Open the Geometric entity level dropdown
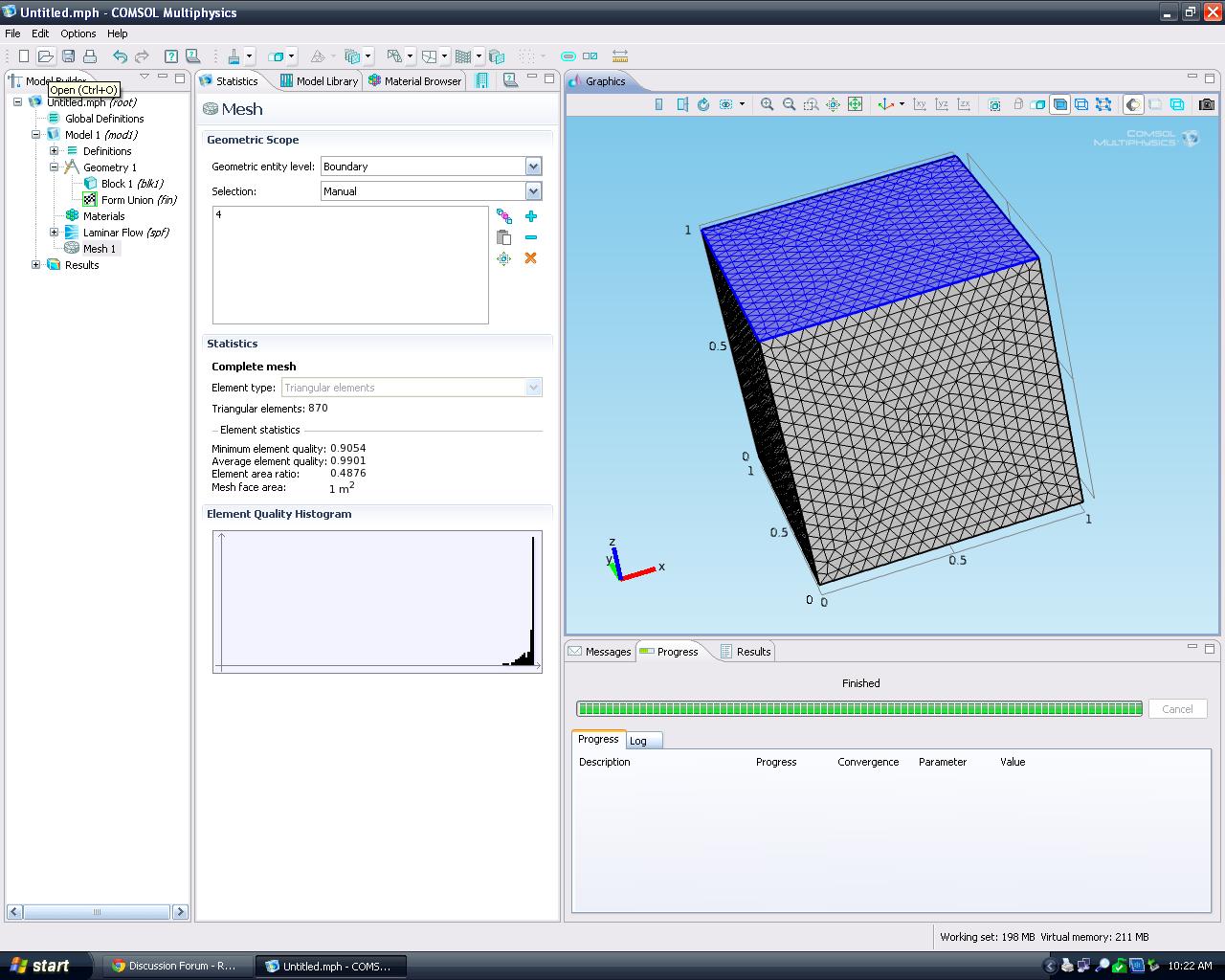Image resolution: width=1225 pixels, height=980 pixels. tap(533, 167)
